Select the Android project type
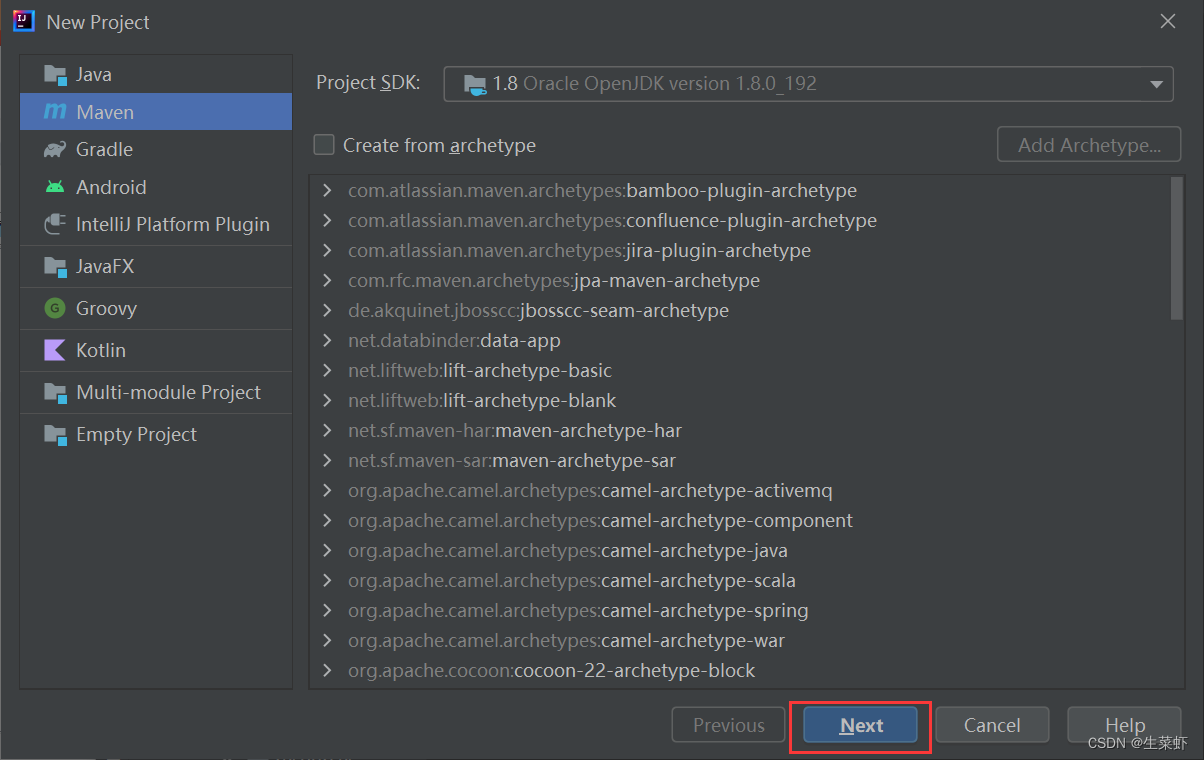Image resolution: width=1204 pixels, height=760 pixels. (156, 187)
